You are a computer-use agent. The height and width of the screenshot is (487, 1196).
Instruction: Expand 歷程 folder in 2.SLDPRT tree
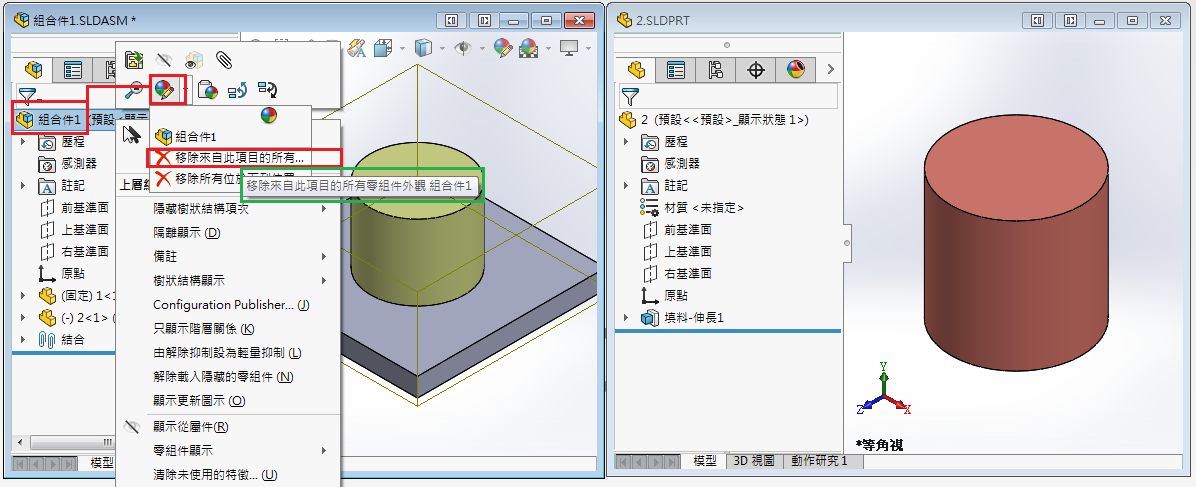(626, 142)
